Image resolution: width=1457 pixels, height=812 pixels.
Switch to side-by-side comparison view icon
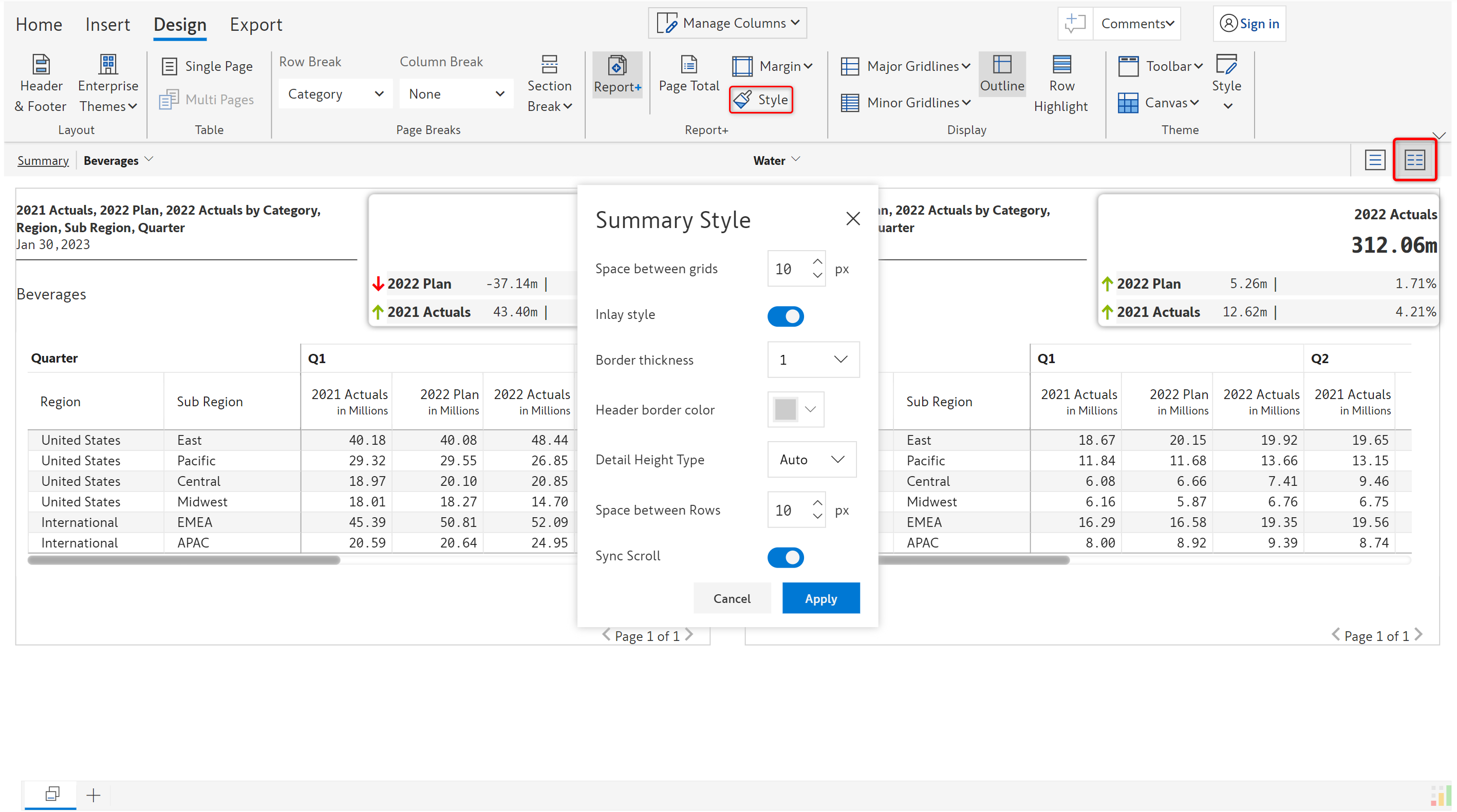click(1414, 160)
